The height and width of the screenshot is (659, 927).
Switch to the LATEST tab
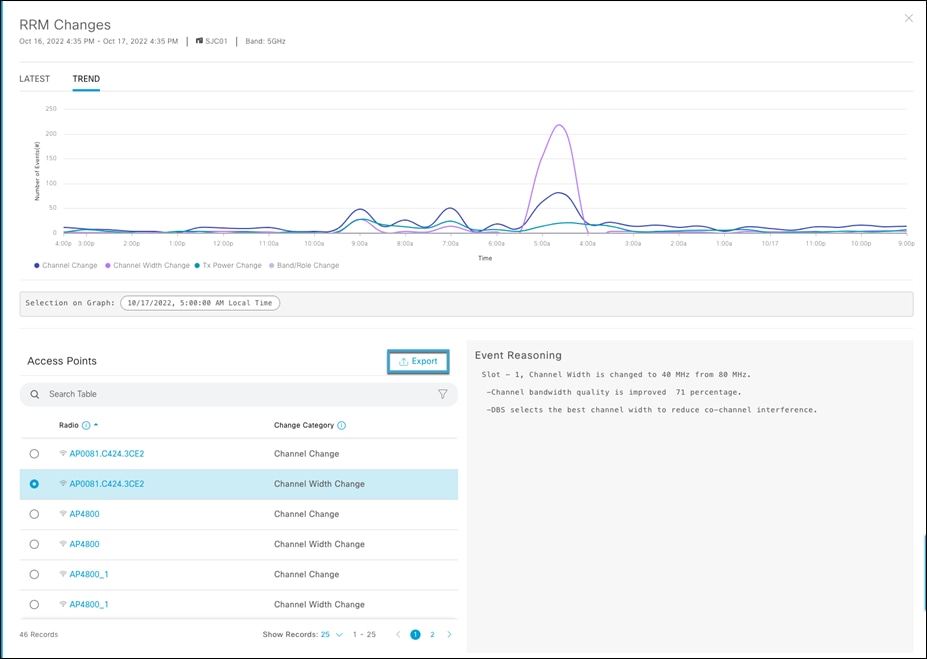pos(34,79)
